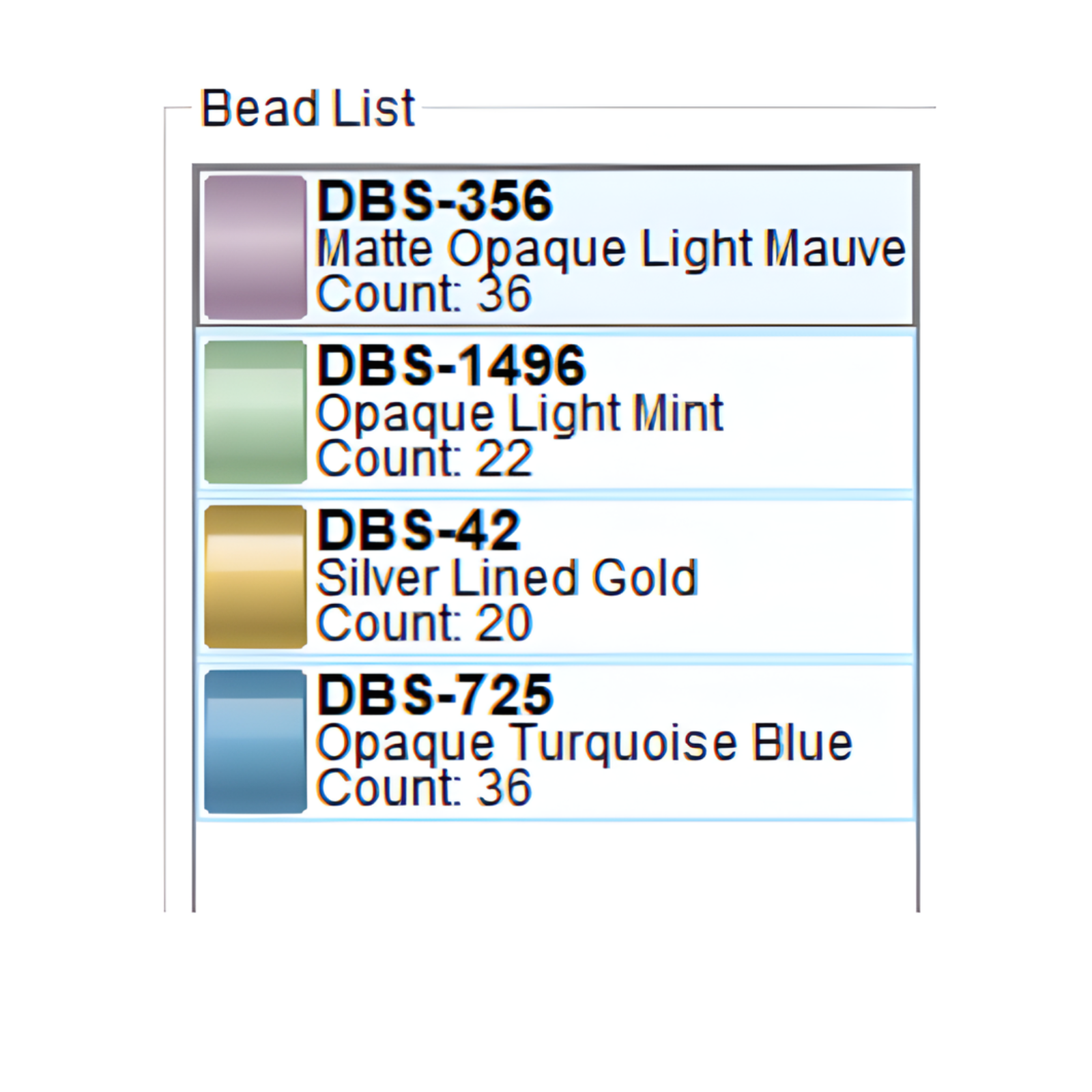Click the Turquoise Blue bead swatch

[x=255, y=742]
